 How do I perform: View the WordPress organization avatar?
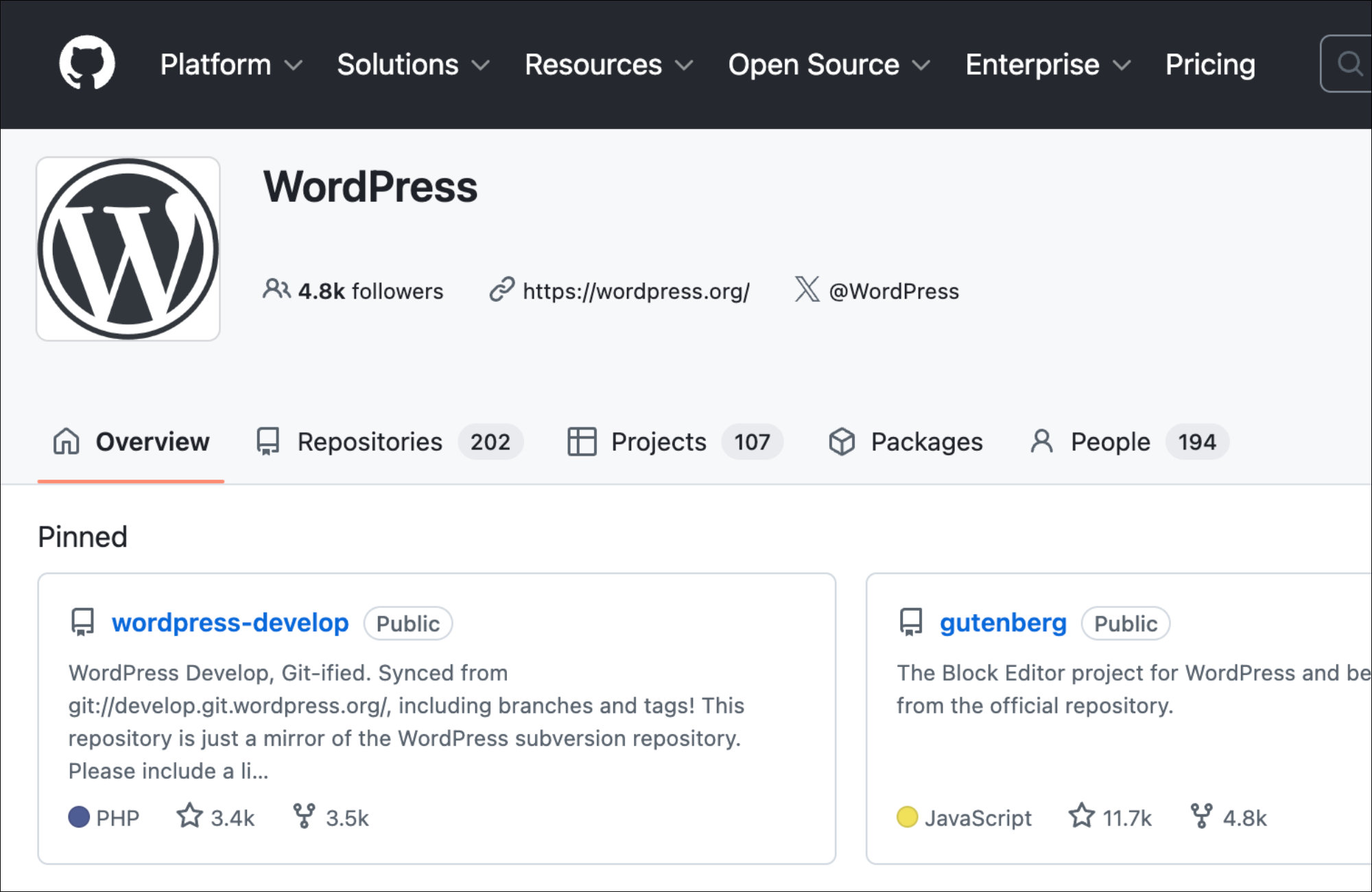tap(128, 248)
